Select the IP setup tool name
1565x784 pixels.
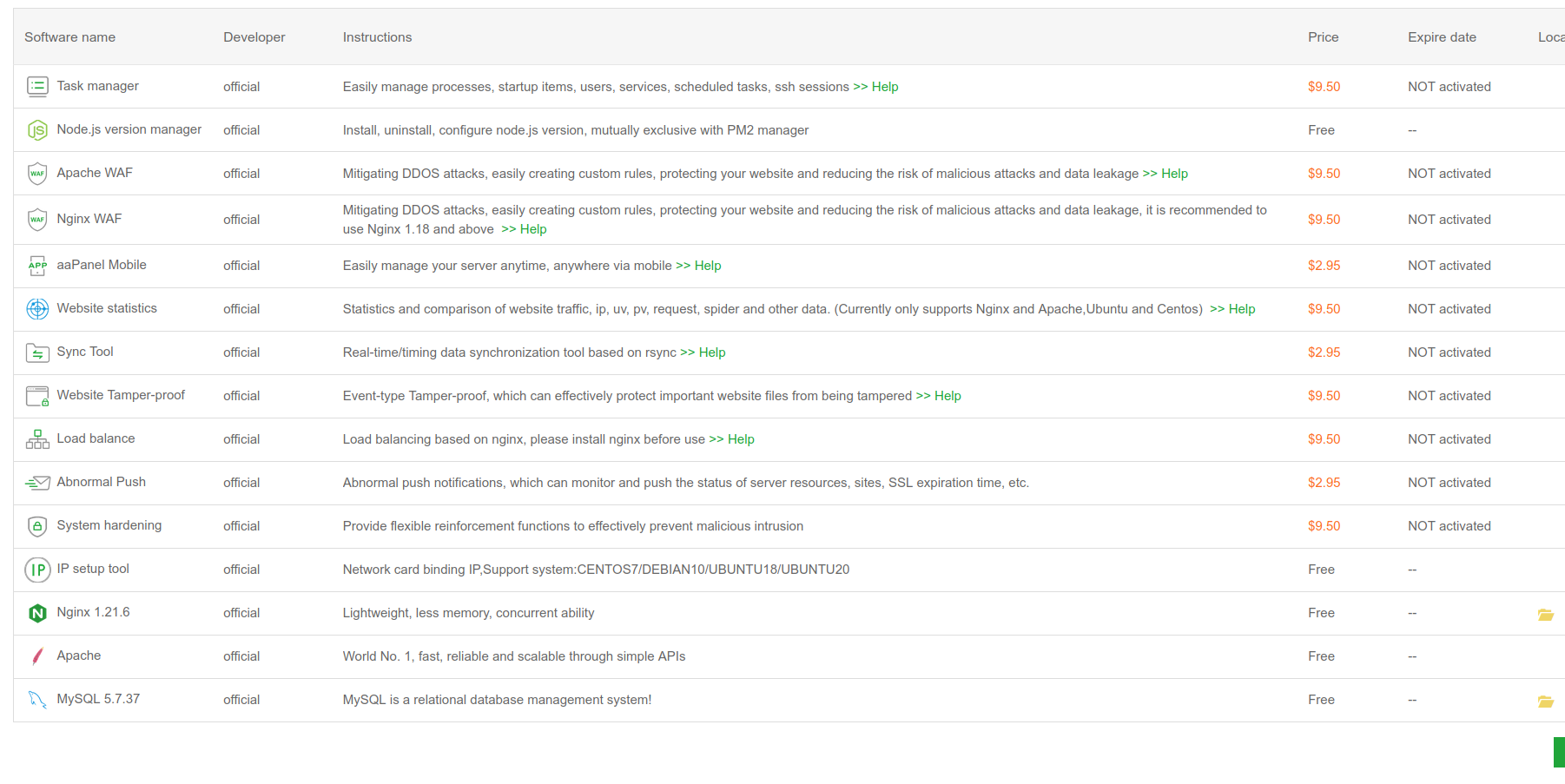click(x=93, y=569)
